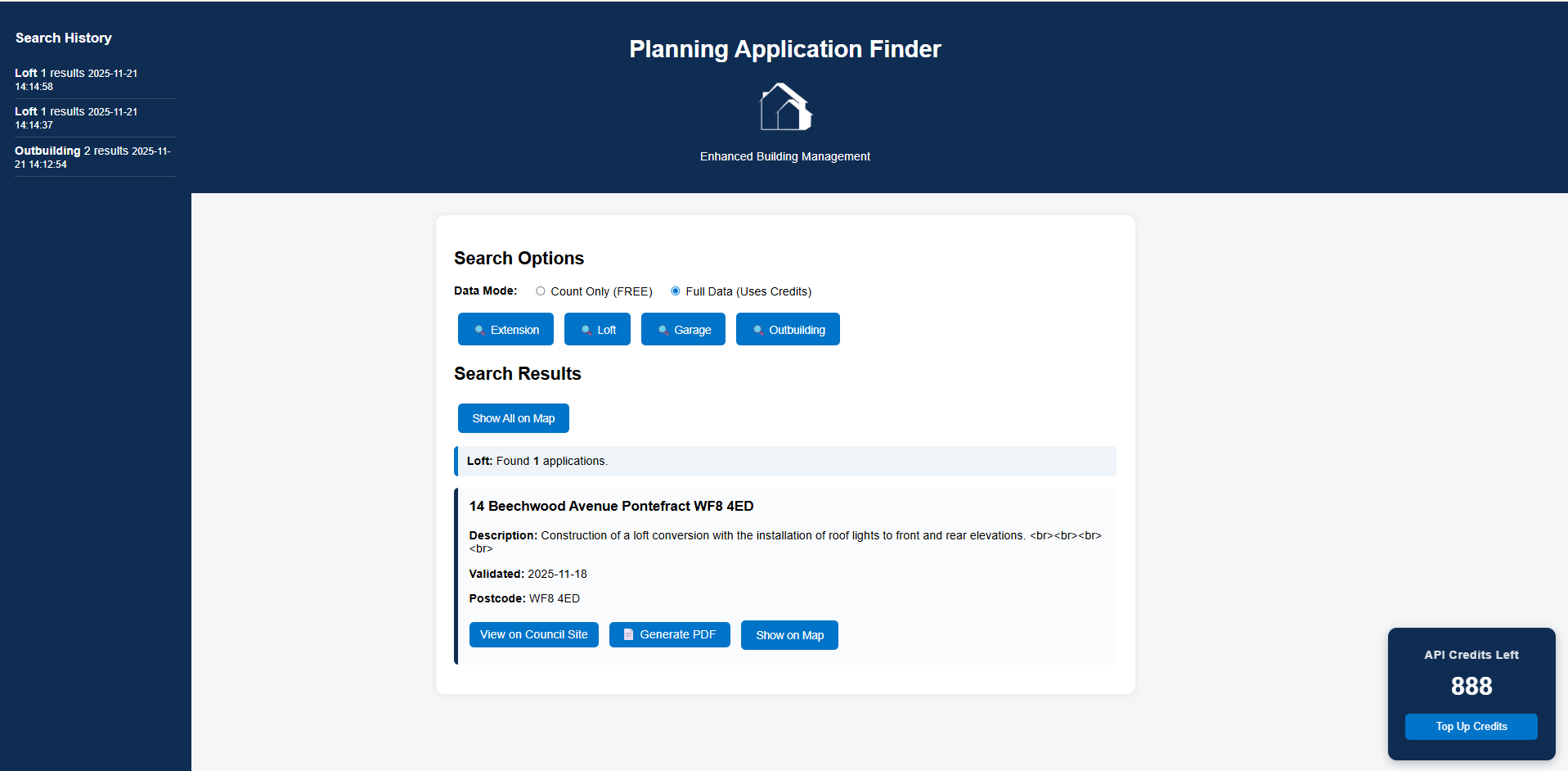Click the Loft search magnifier icon
This screenshot has width=1568, height=771.
pyautogui.click(x=586, y=330)
